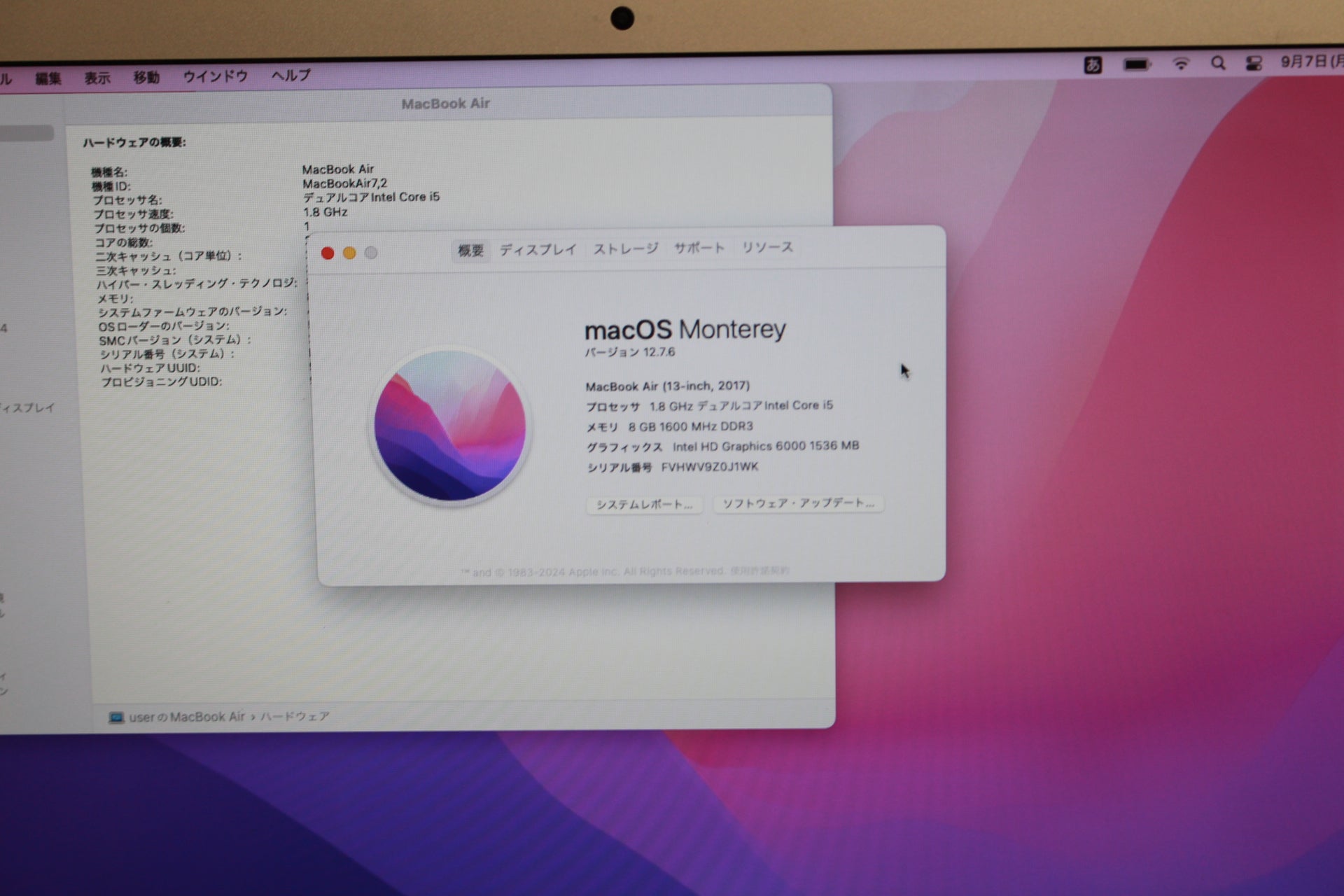This screenshot has width=1344, height=896.
Task: Minimize the About This Mac window
Action: point(349,253)
